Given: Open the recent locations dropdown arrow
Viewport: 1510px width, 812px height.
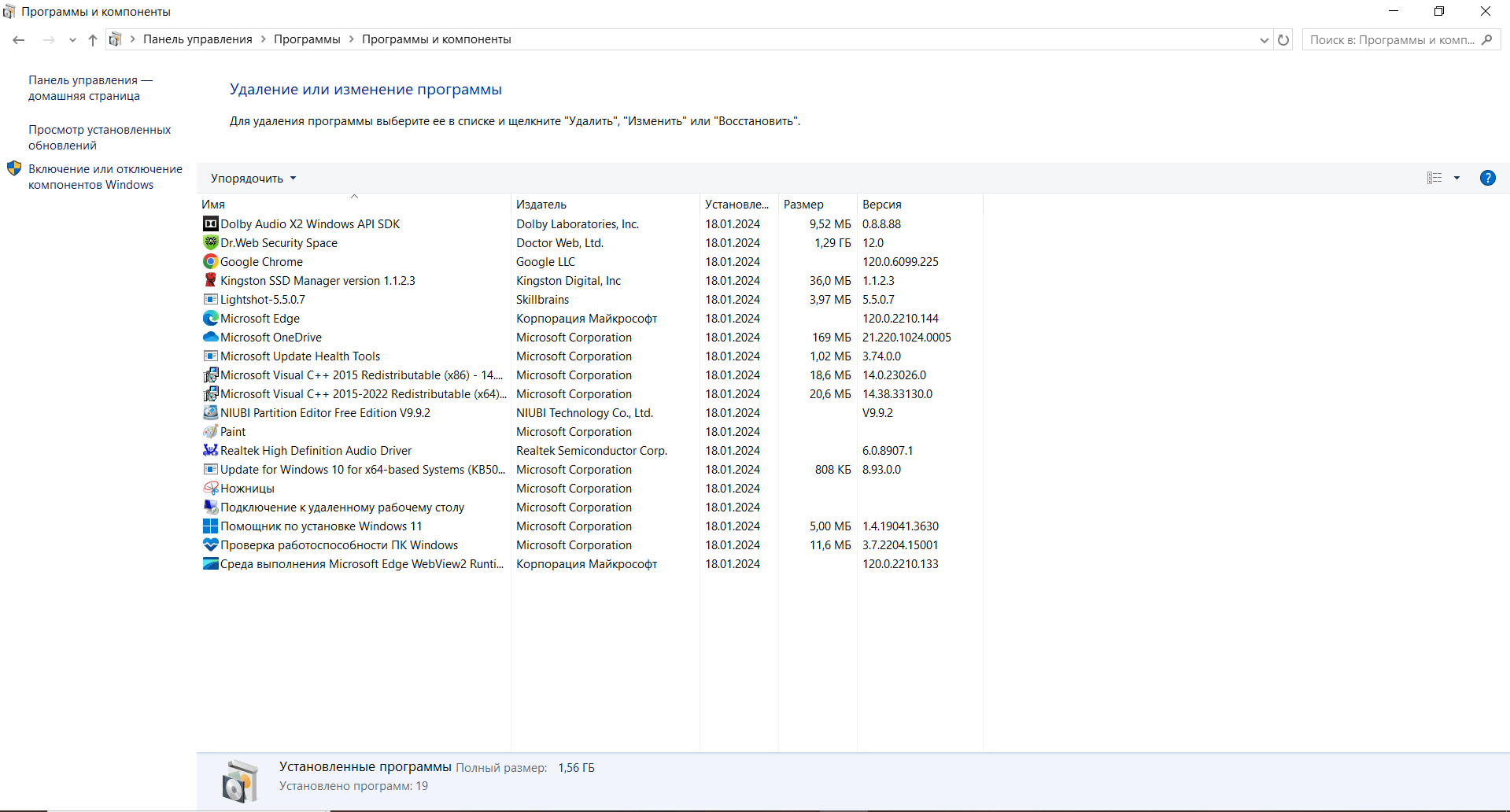Looking at the screenshot, I should pos(72,40).
